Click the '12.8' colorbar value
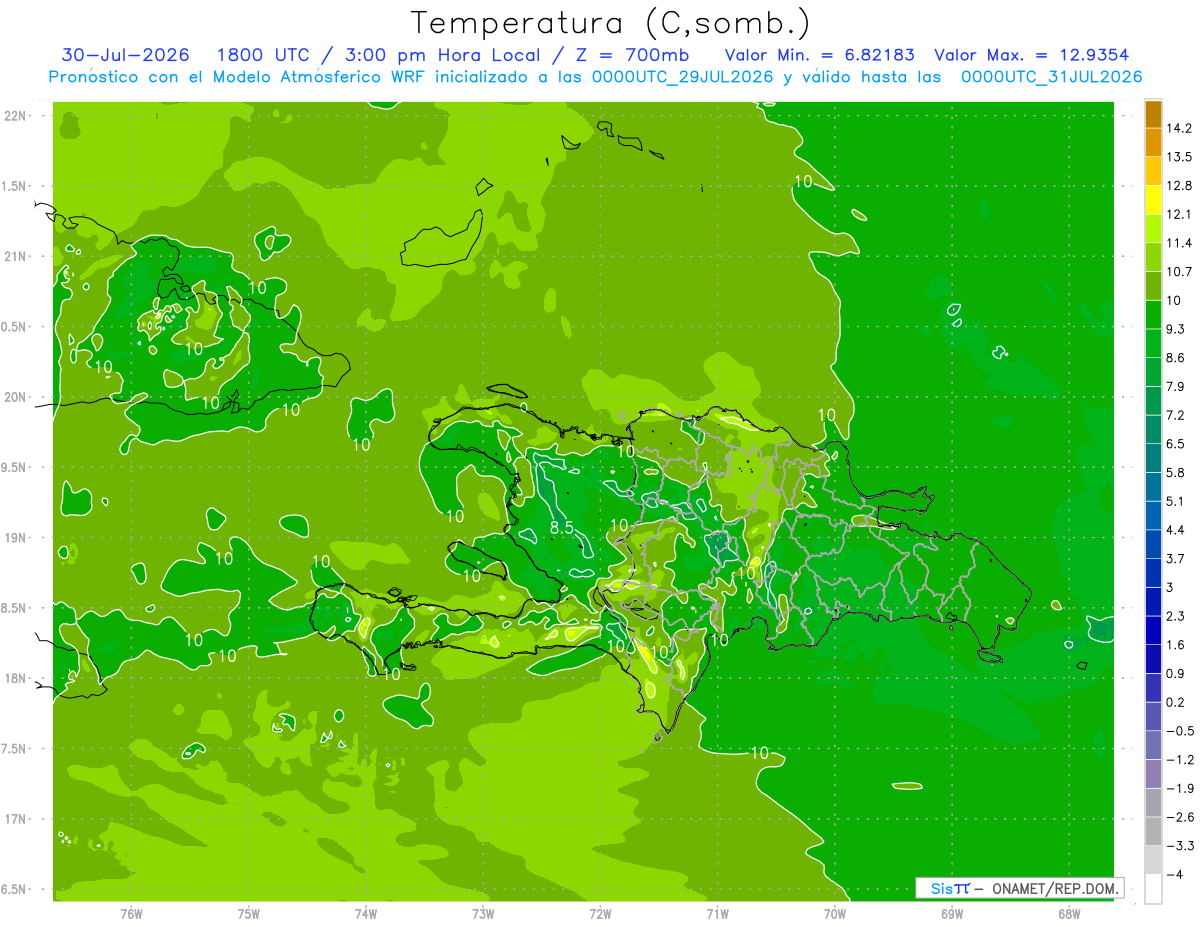Image resolution: width=1200 pixels, height=927 pixels. (1179, 186)
